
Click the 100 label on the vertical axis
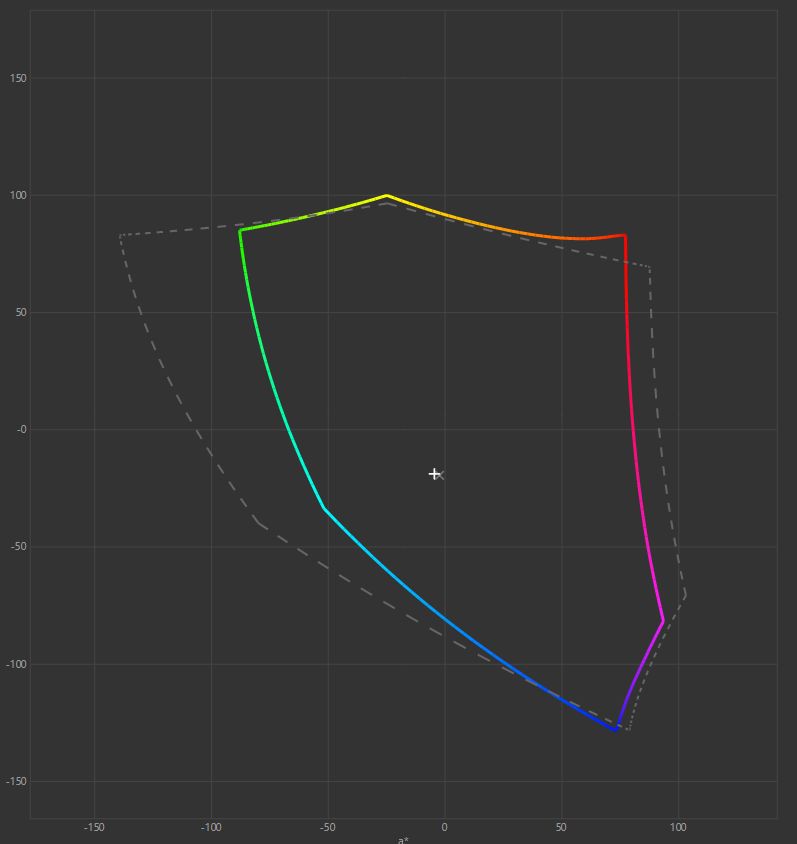point(18,195)
